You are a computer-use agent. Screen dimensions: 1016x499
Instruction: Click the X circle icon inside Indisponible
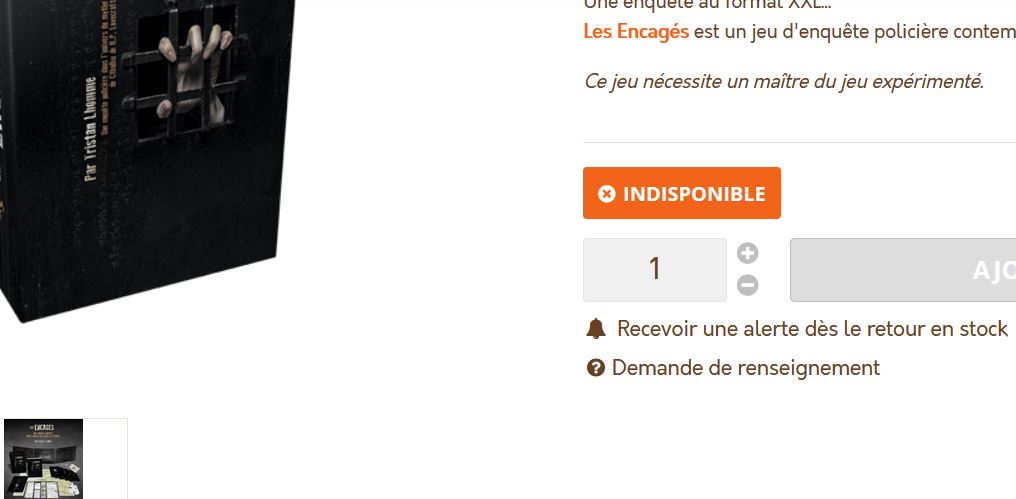[x=606, y=194]
